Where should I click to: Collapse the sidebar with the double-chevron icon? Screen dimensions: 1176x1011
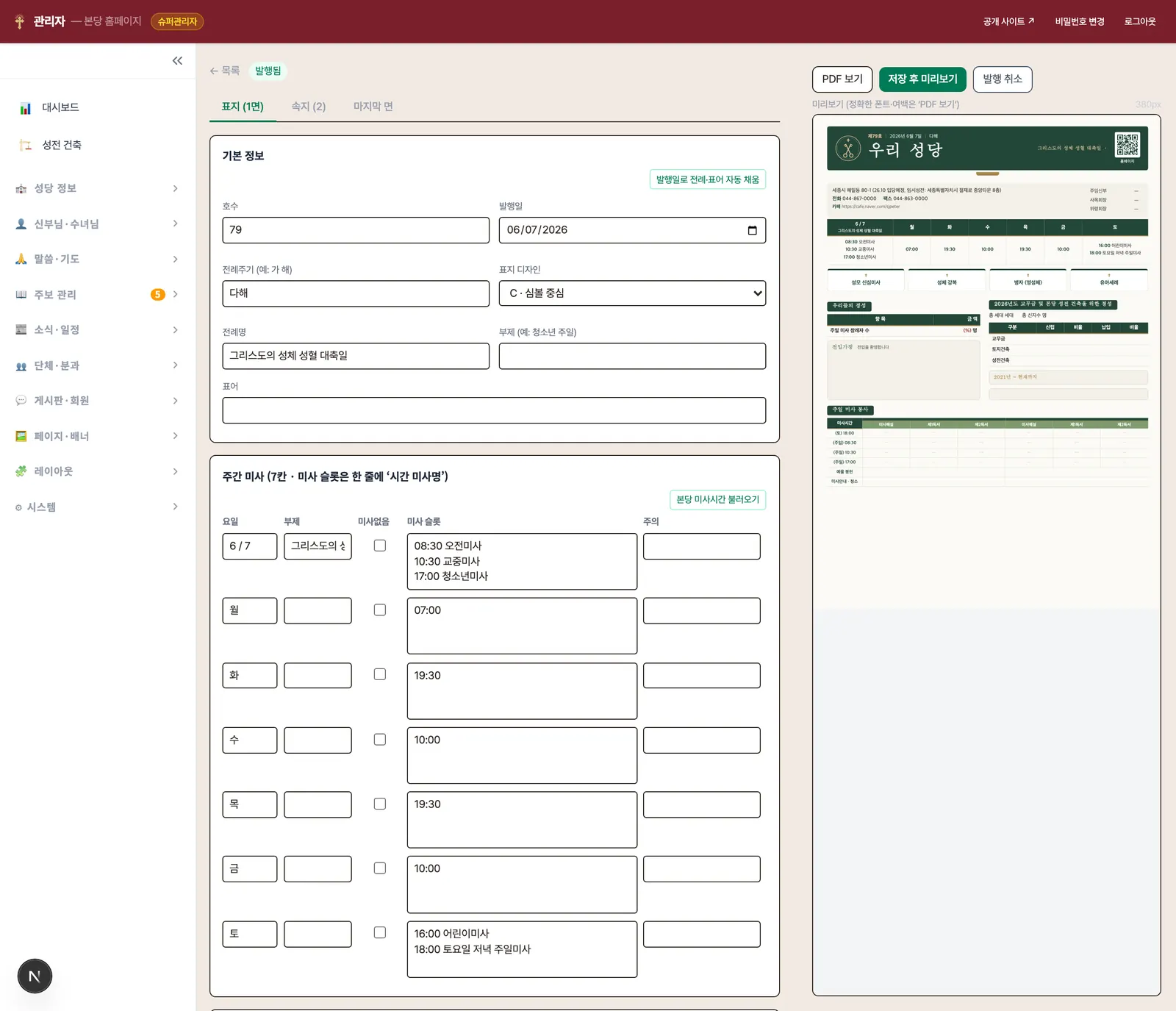[177, 61]
